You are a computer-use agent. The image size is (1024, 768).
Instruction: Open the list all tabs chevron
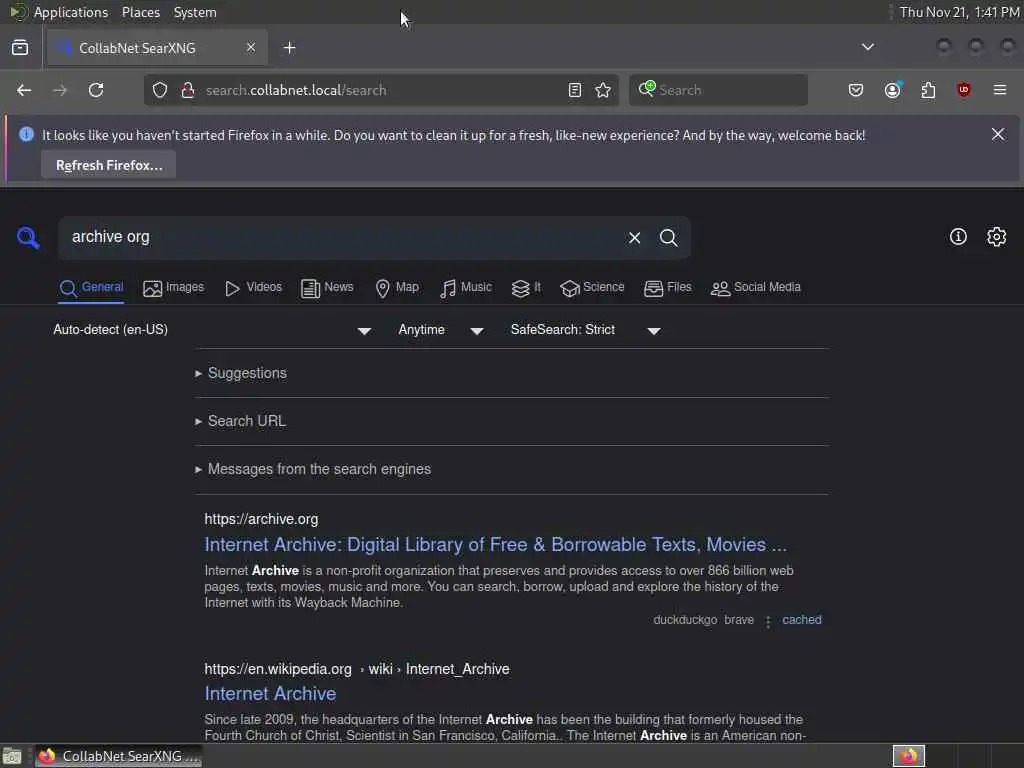click(868, 47)
